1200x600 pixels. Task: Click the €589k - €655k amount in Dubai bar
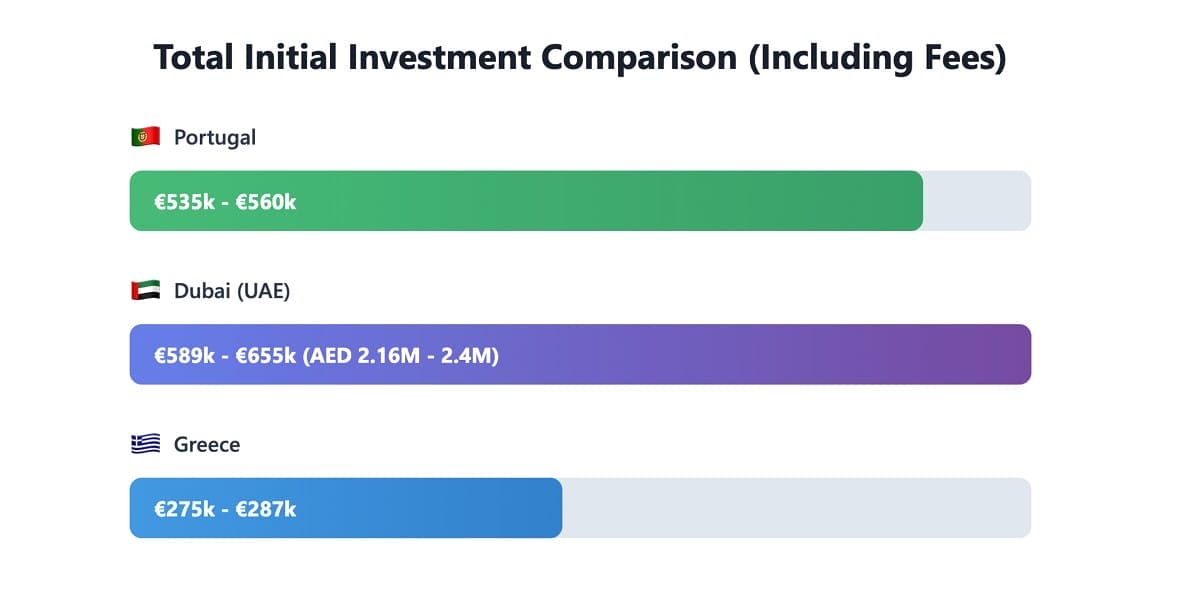[225, 355]
